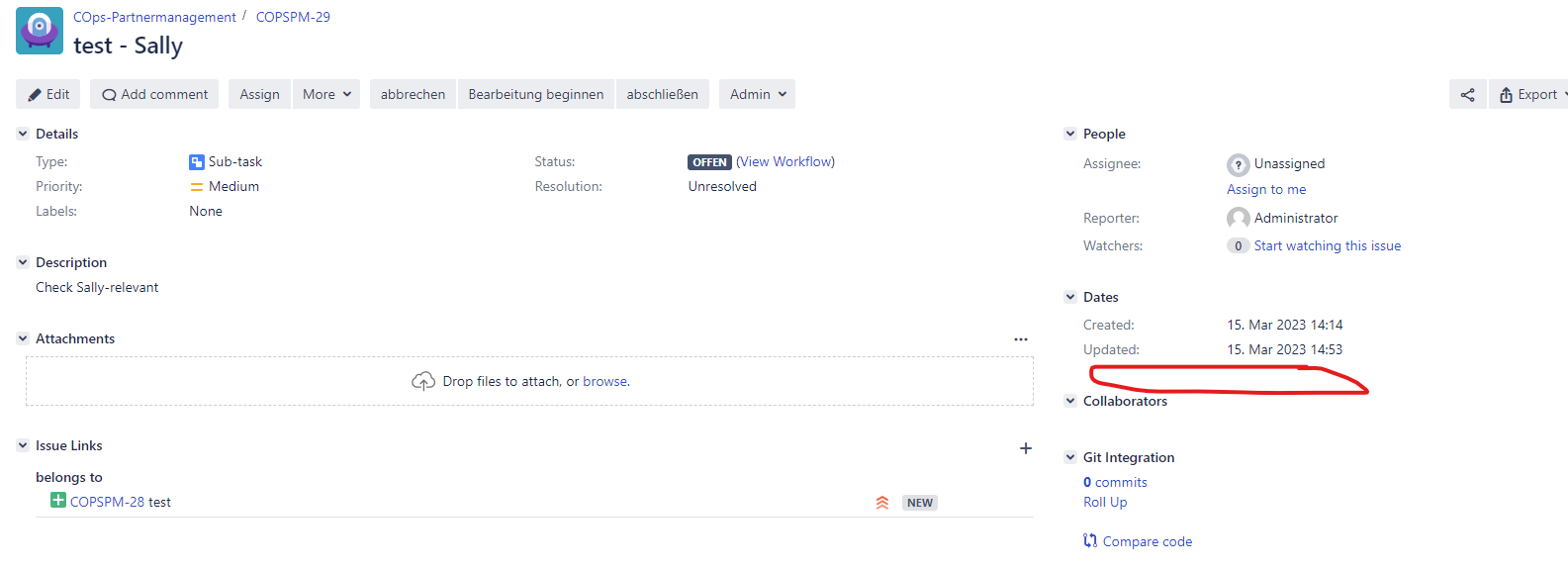Screen dimensions: 1568x571
Task: Click the Compare code link
Action: (1148, 542)
